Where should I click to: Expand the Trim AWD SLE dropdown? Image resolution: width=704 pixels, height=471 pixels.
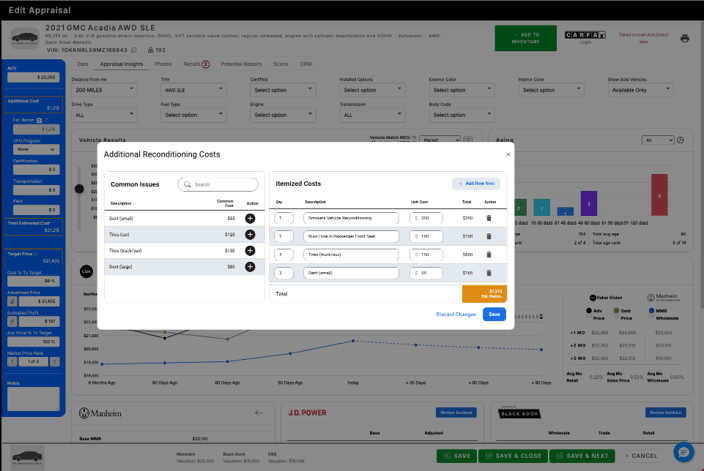click(194, 90)
